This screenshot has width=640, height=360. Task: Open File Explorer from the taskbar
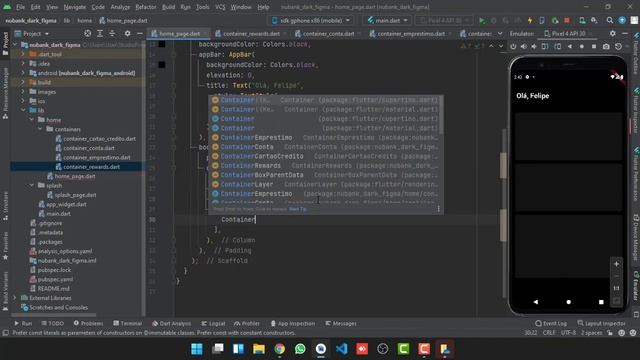coord(259,349)
